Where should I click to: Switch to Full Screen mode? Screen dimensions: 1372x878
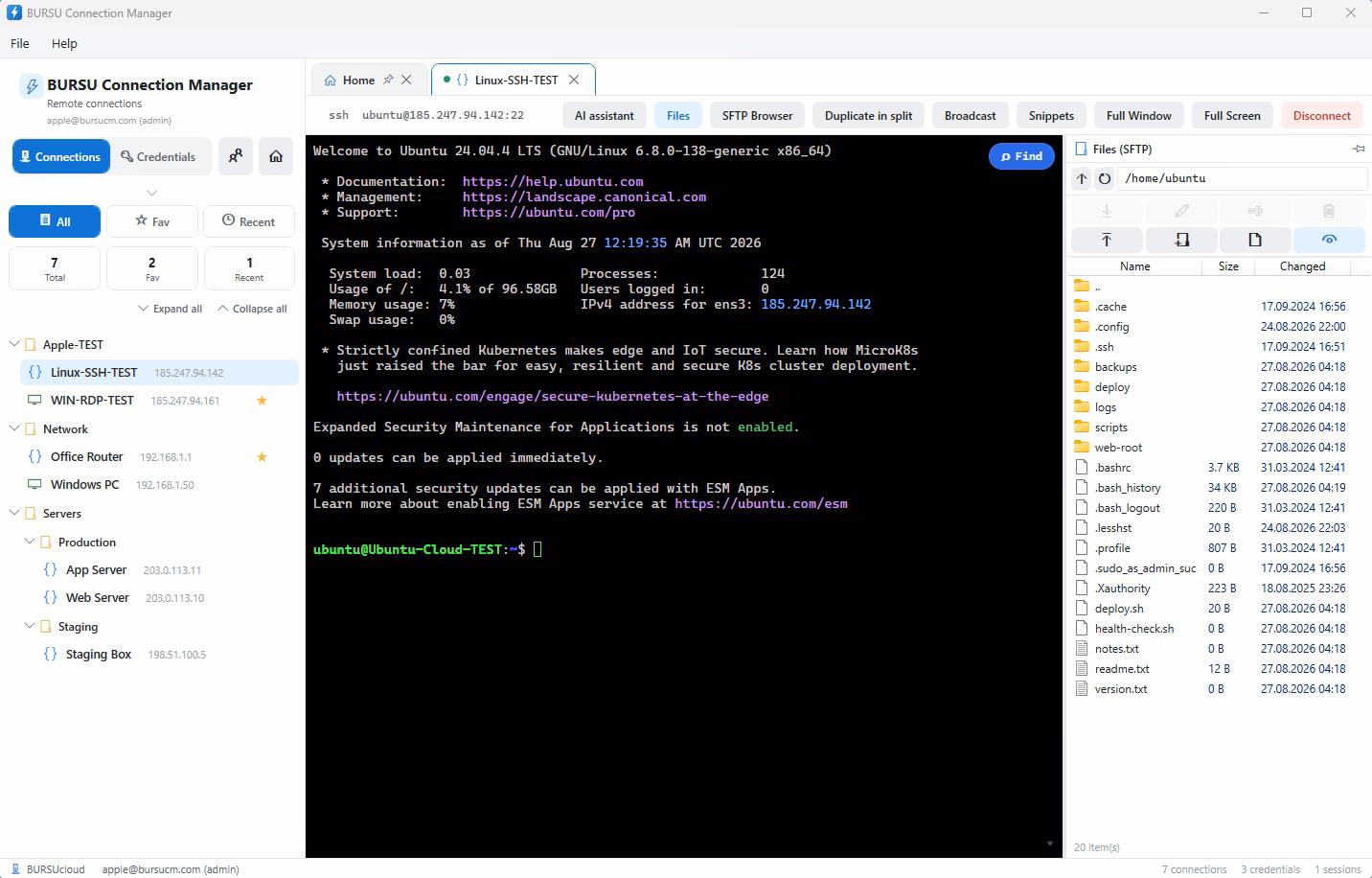[x=1232, y=115]
